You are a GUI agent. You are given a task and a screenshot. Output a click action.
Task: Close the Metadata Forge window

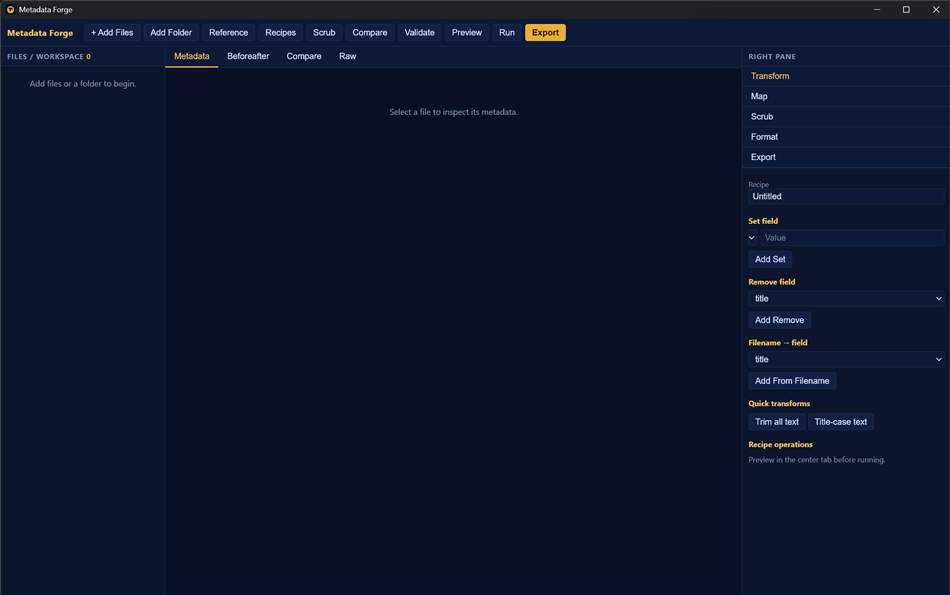[935, 10]
